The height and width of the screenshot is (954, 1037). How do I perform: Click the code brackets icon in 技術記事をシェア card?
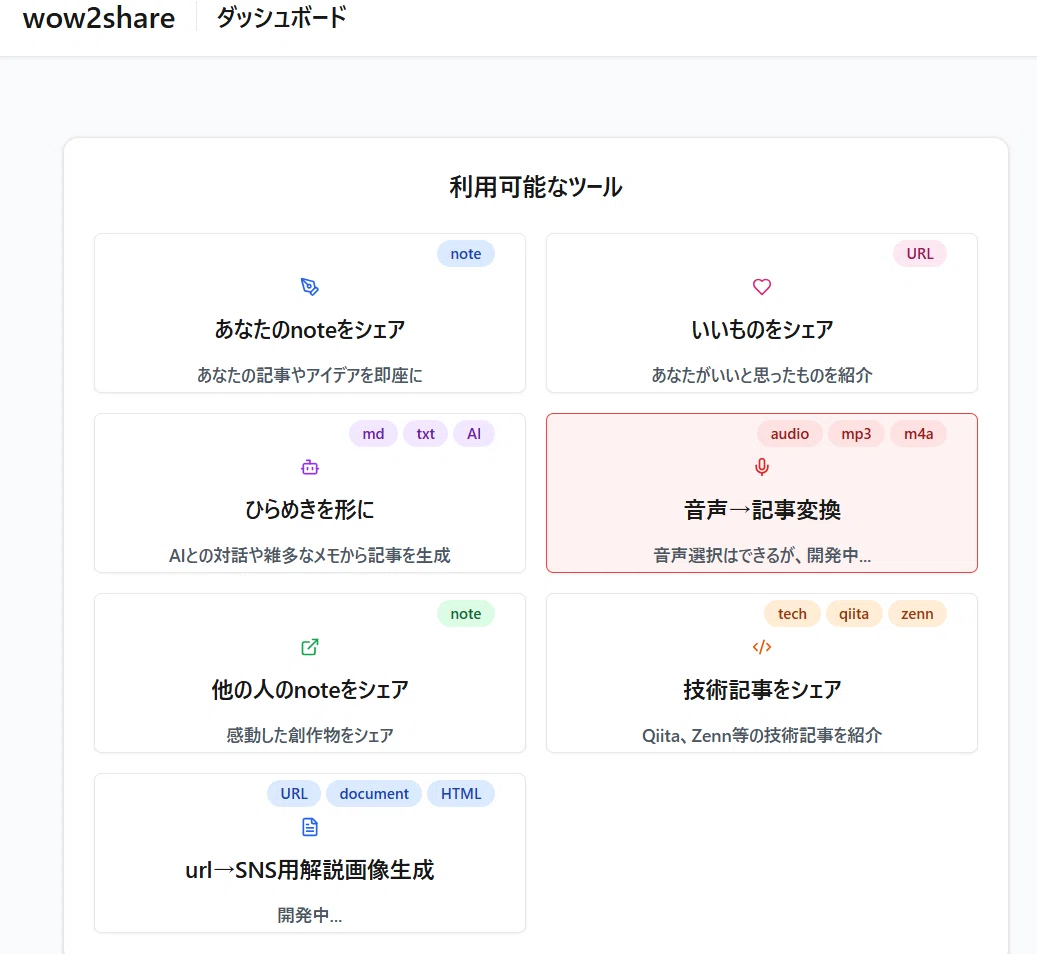point(762,647)
